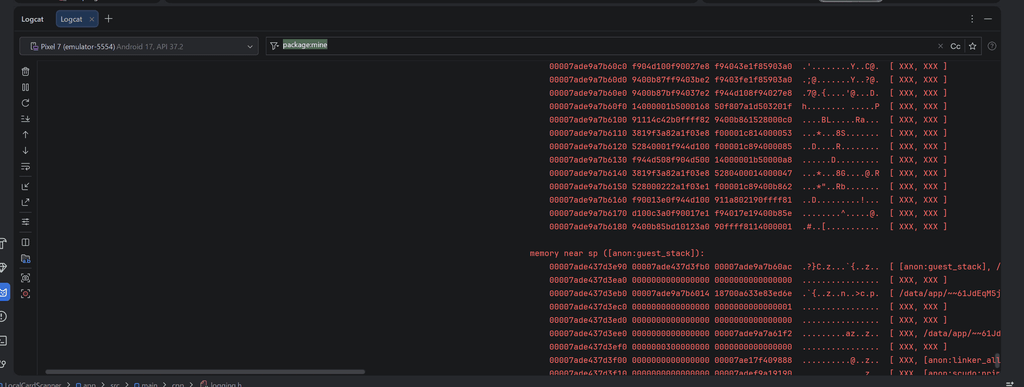This screenshot has height=387, width=1024.
Task: Click LocalCardScanner in the breadcrumb bar
Action: pyautogui.click(x=33, y=384)
